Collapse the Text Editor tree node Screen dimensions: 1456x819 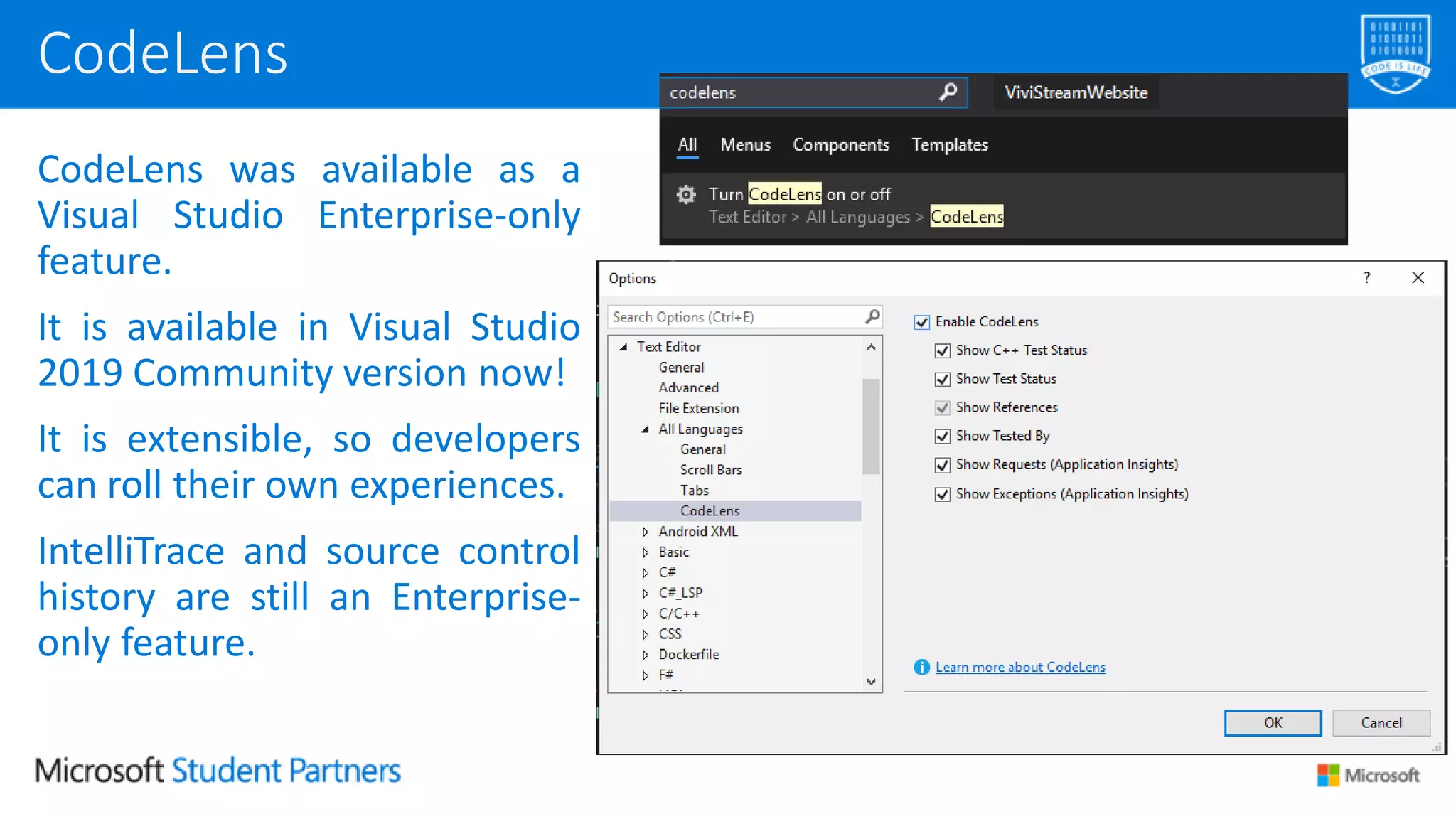pyautogui.click(x=623, y=348)
